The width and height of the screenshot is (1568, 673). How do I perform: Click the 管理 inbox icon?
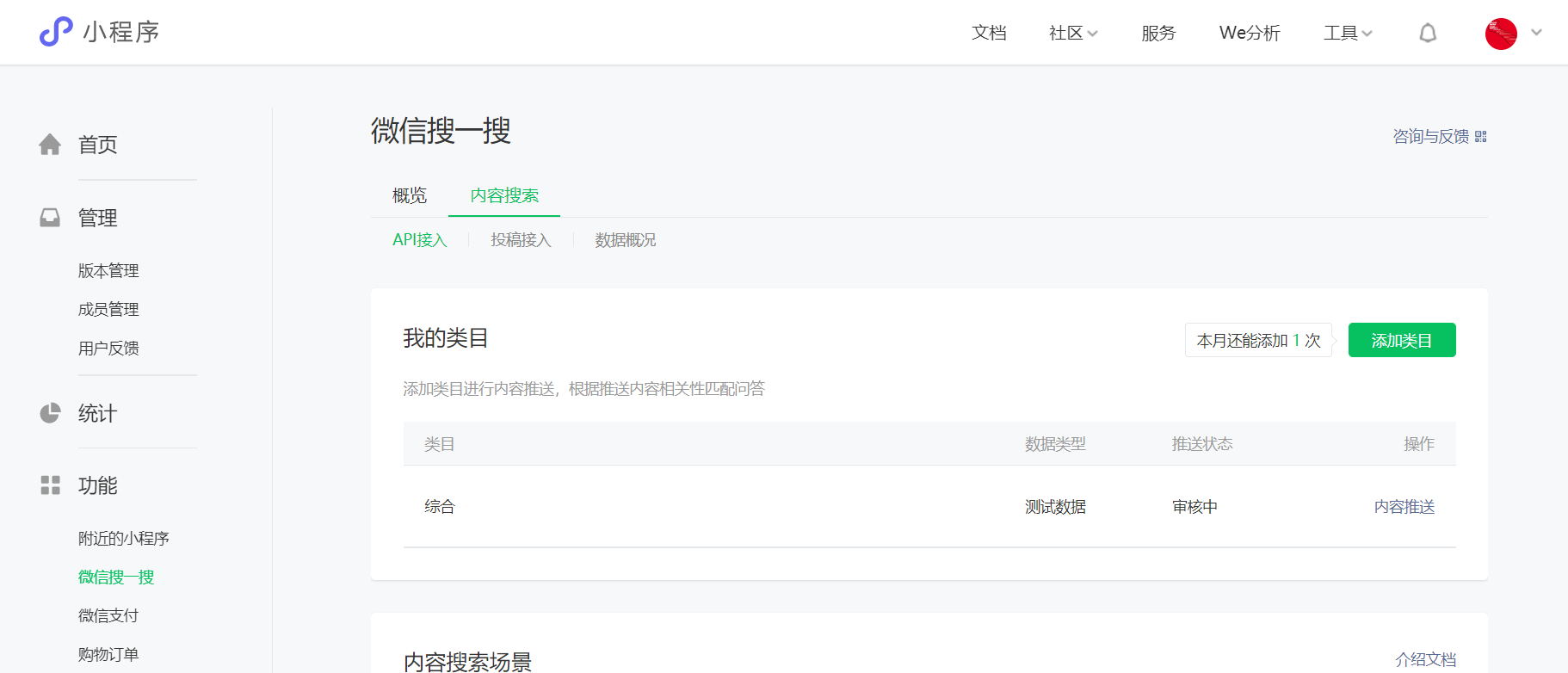[x=50, y=218]
